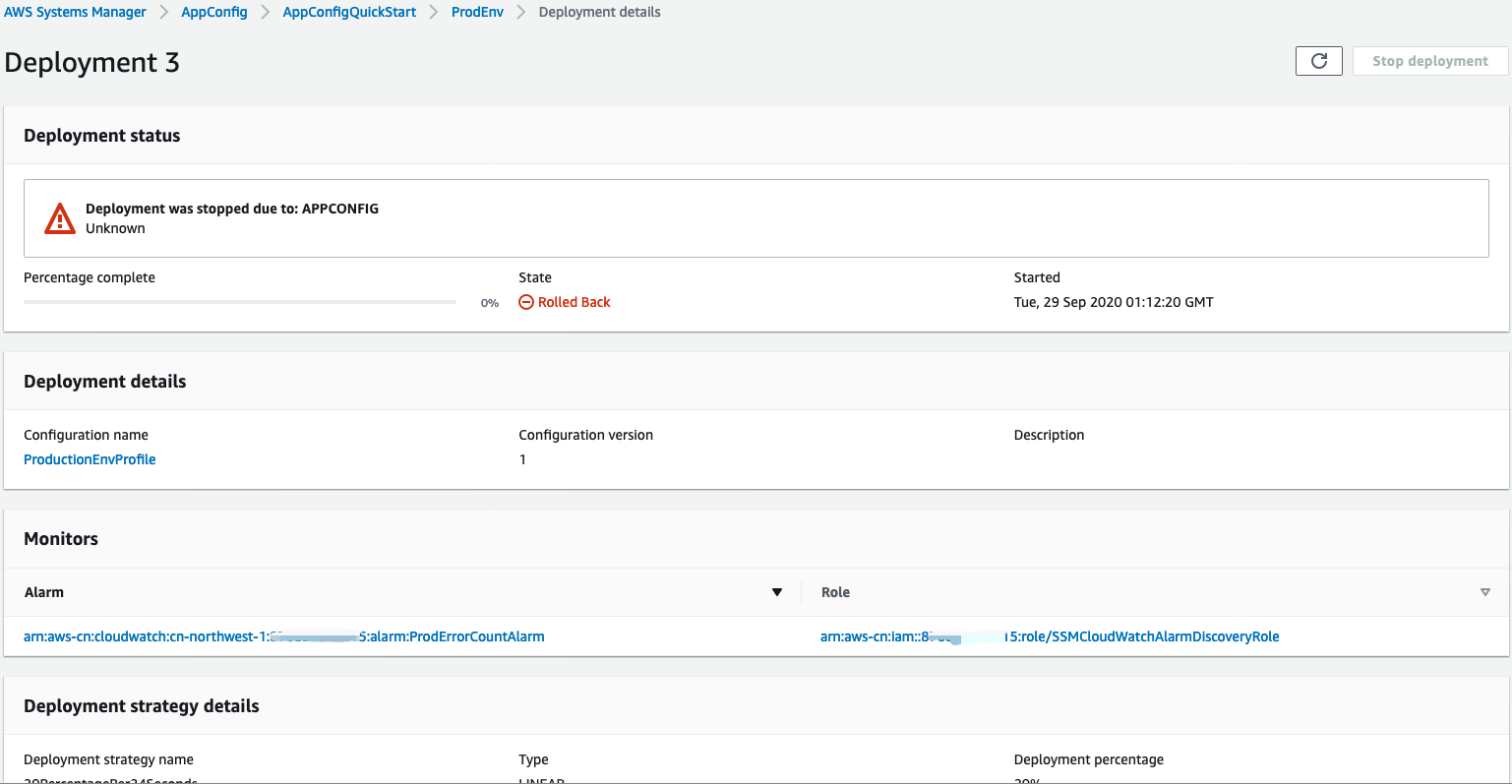
Task: Sort by Role column arrow
Action: tap(1485, 592)
